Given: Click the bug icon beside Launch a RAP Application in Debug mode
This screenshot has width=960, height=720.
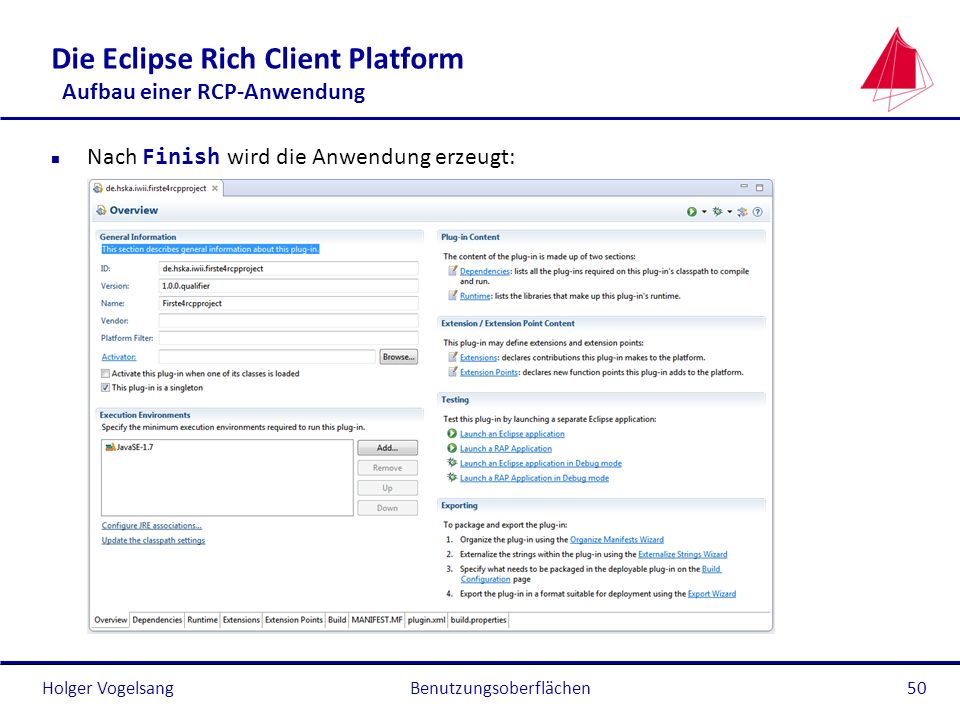Looking at the screenshot, I should [x=452, y=478].
